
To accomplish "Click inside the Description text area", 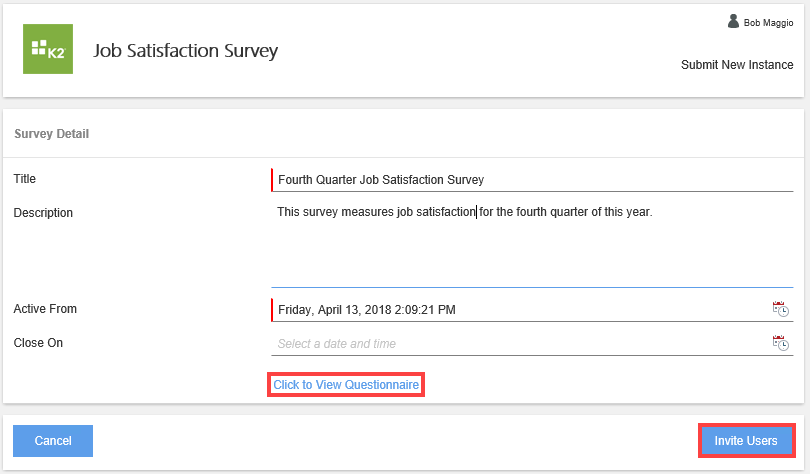I will pyautogui.click(x=530, y=245).
